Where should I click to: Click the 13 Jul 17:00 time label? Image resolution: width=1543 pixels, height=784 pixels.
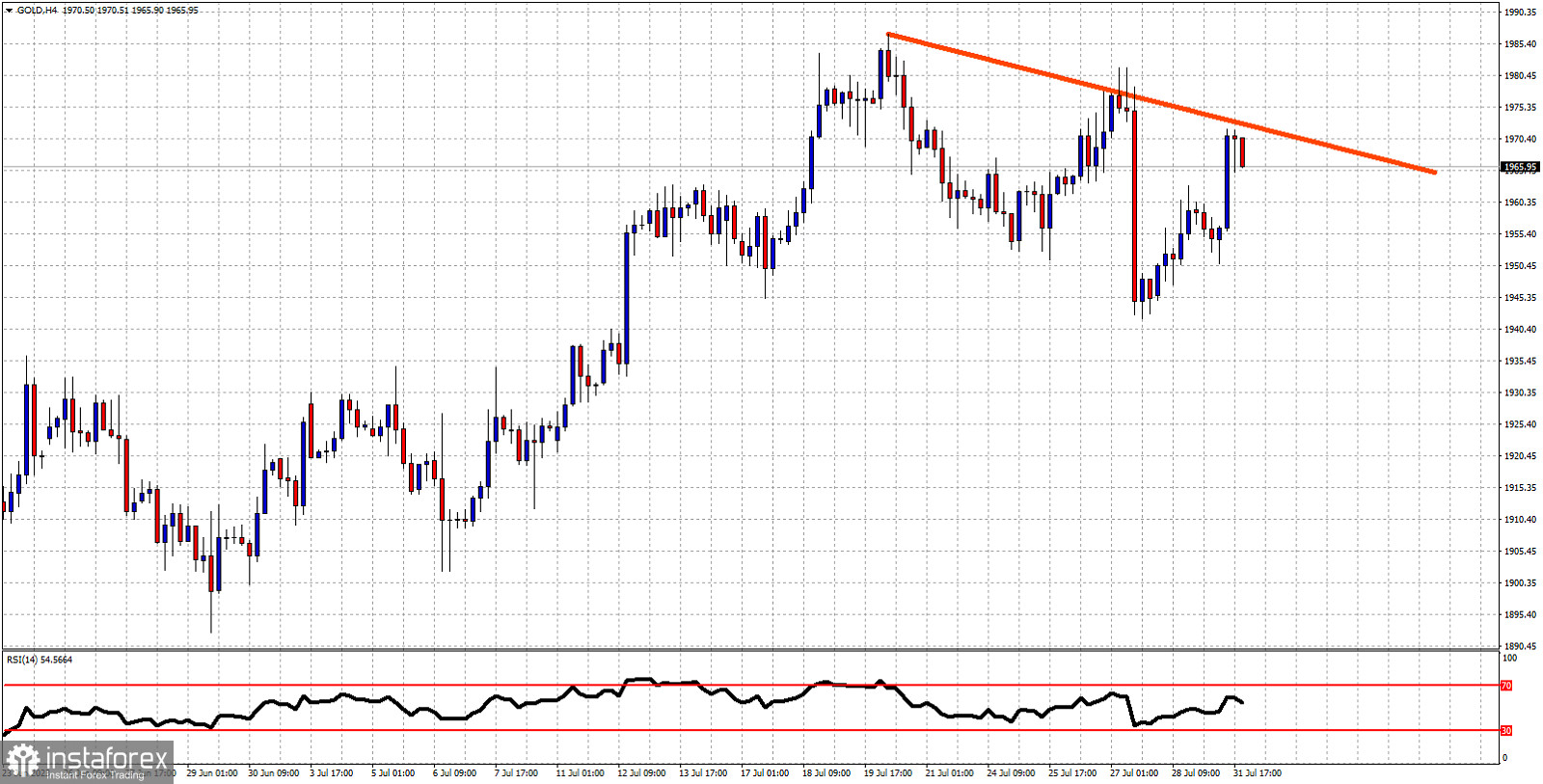tap(704, 773)
